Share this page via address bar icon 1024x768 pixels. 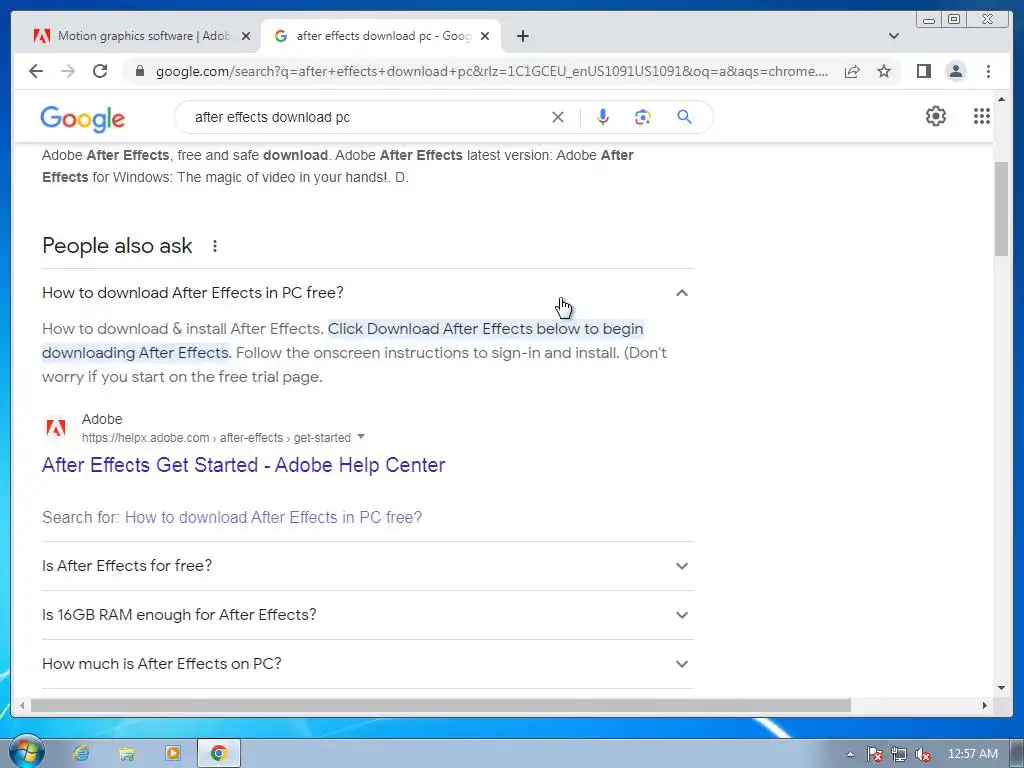[x=852, y=71]
